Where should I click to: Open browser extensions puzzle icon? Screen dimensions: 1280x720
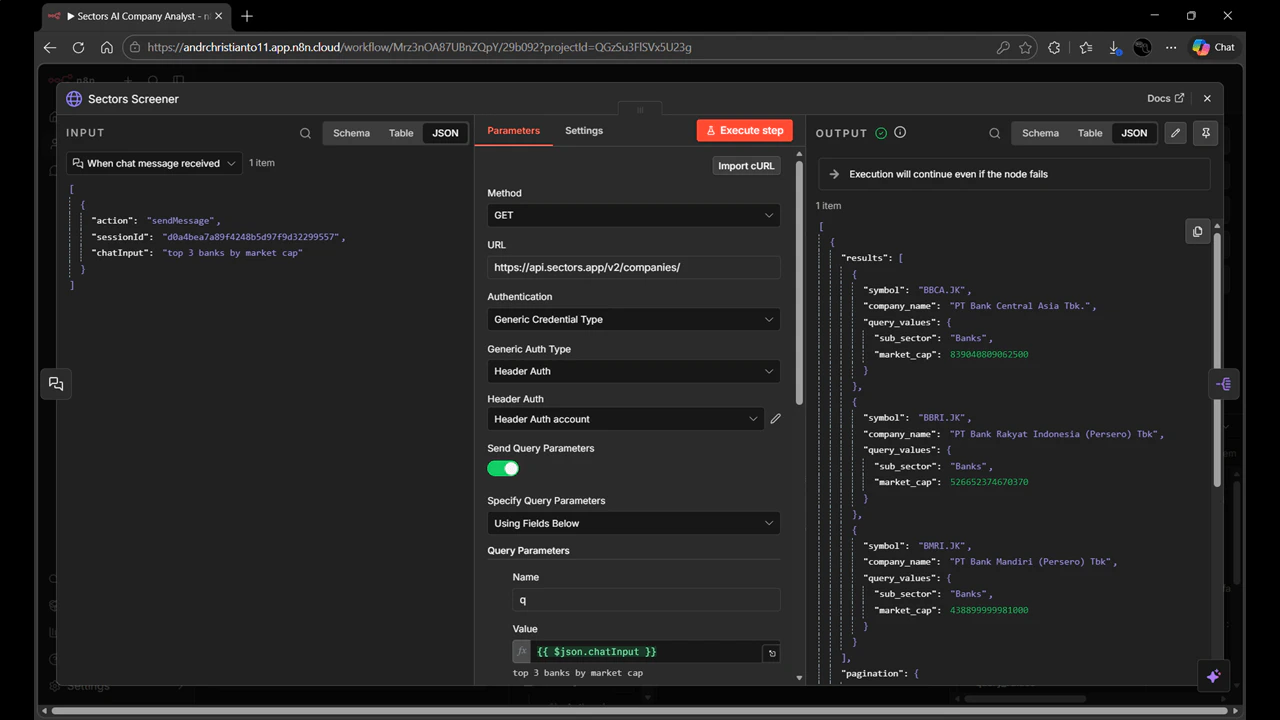click(1054, 47)
